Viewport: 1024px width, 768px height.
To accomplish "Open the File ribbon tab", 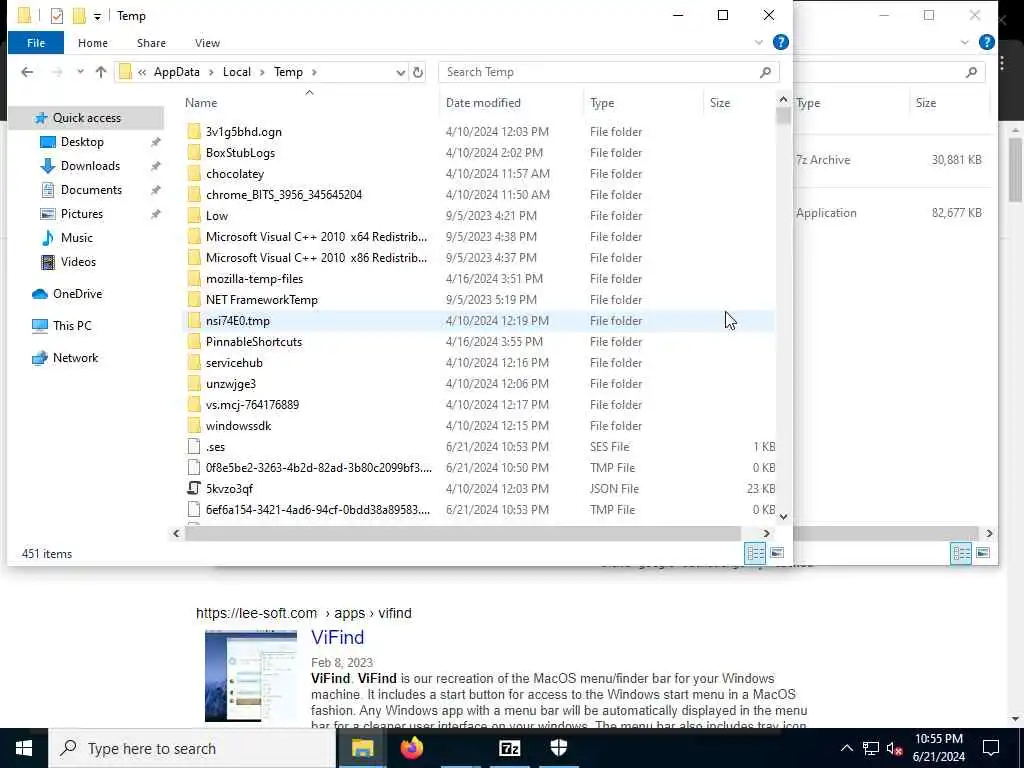I will coord(36,43).
